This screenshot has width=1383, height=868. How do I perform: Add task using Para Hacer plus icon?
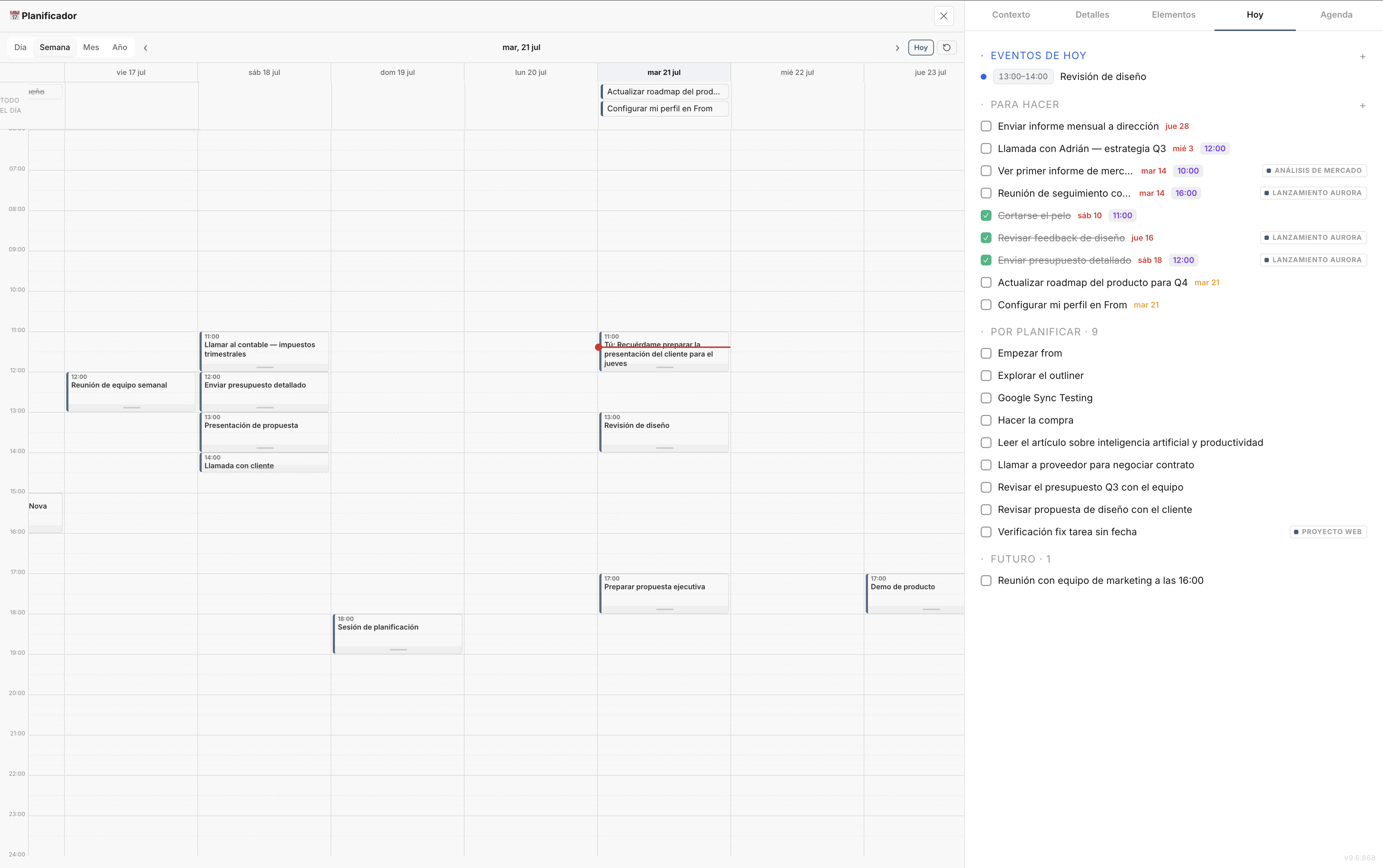coord(1362,105)
